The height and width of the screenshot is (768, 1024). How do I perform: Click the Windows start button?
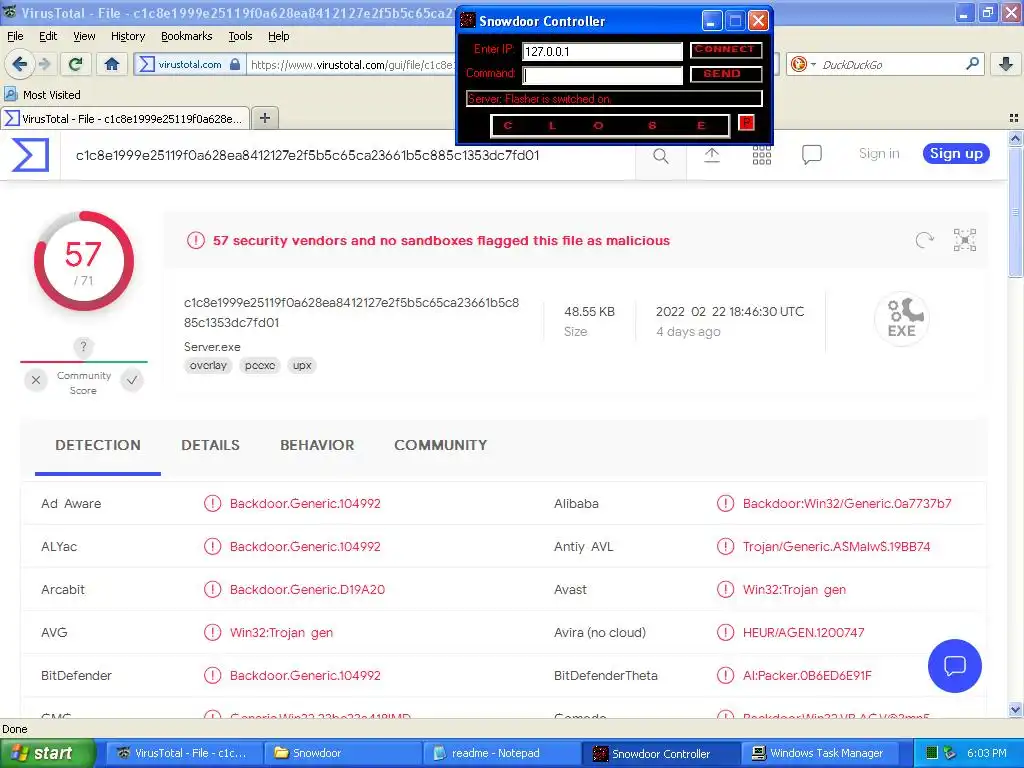47,753
